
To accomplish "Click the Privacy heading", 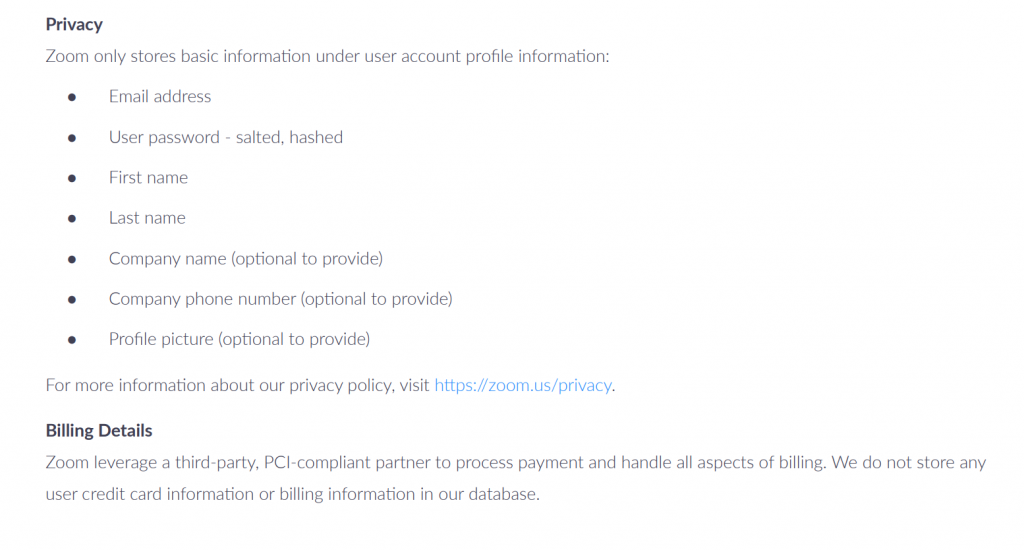I will click(x=74, y=24).
